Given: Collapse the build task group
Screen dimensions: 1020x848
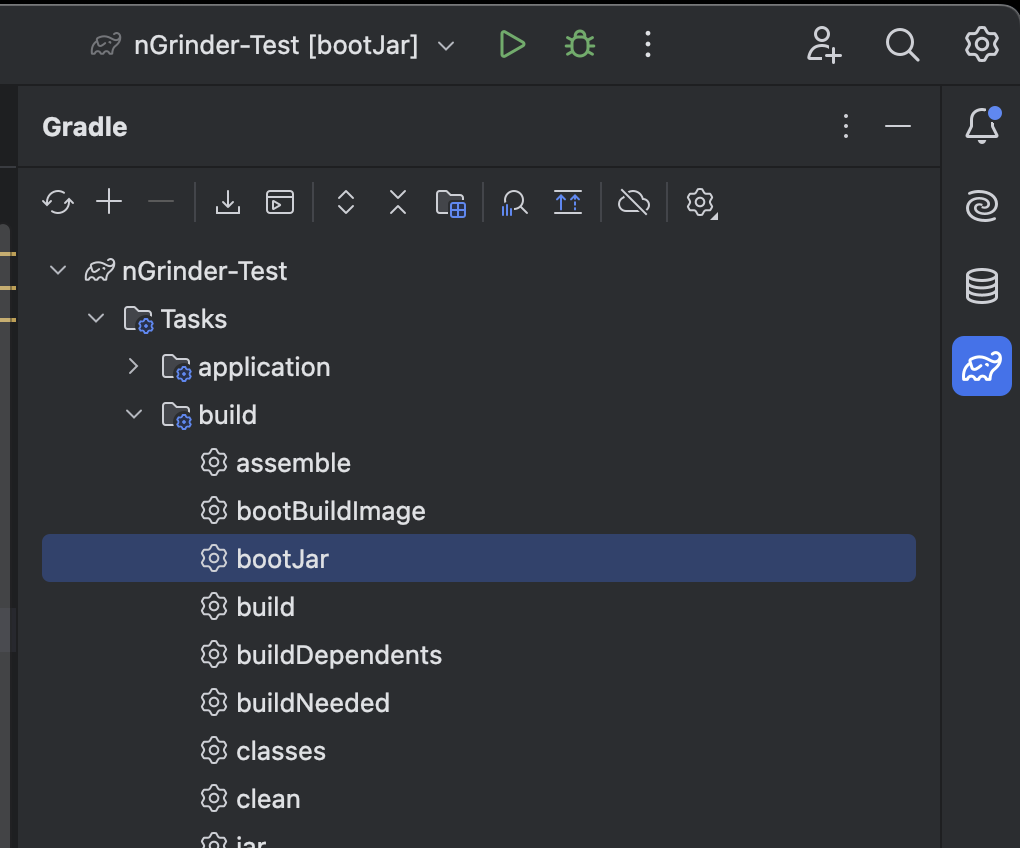Looking at the screenshot, I should click(133, 414).
